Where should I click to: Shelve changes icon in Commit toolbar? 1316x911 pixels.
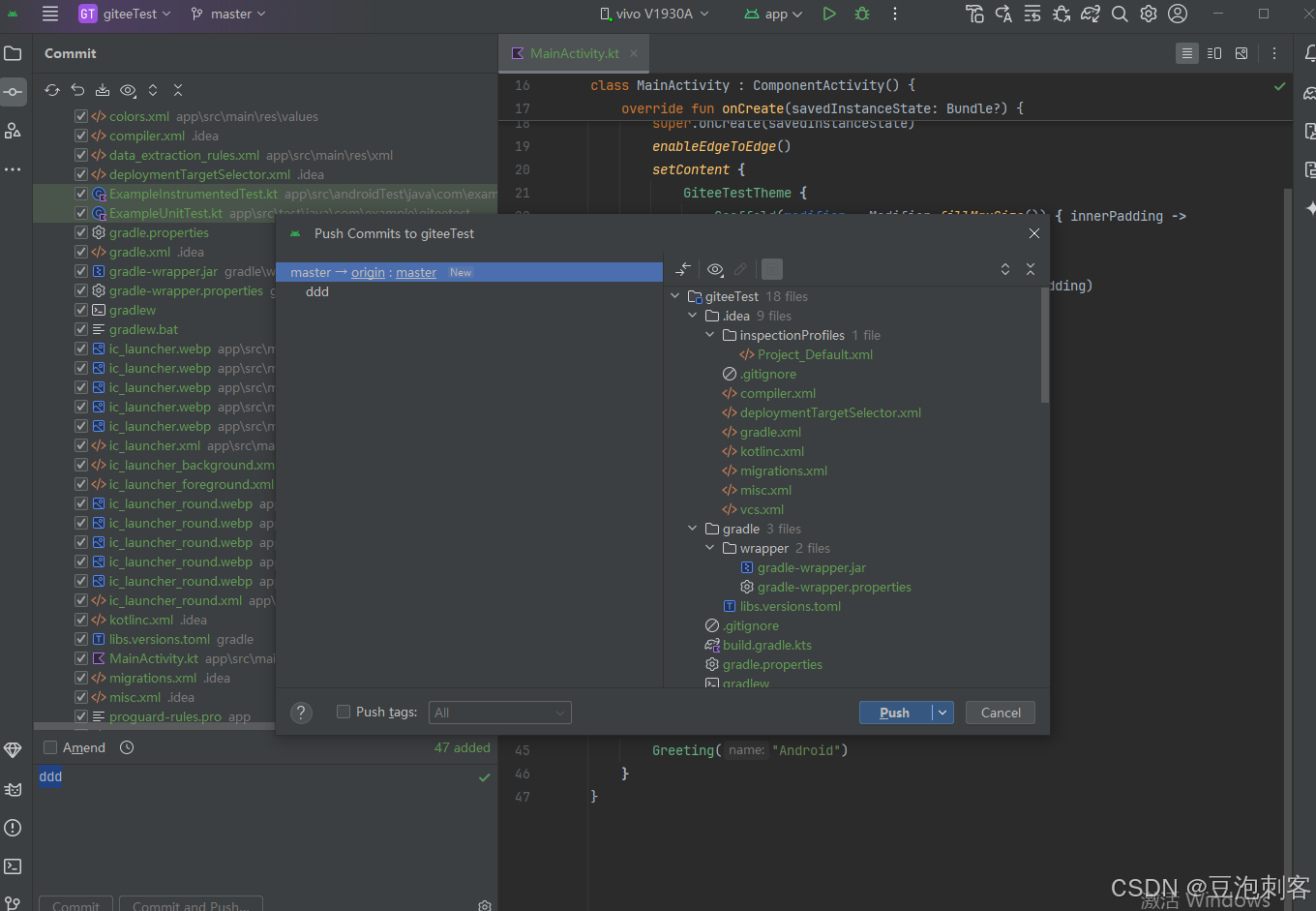(103, 90)
